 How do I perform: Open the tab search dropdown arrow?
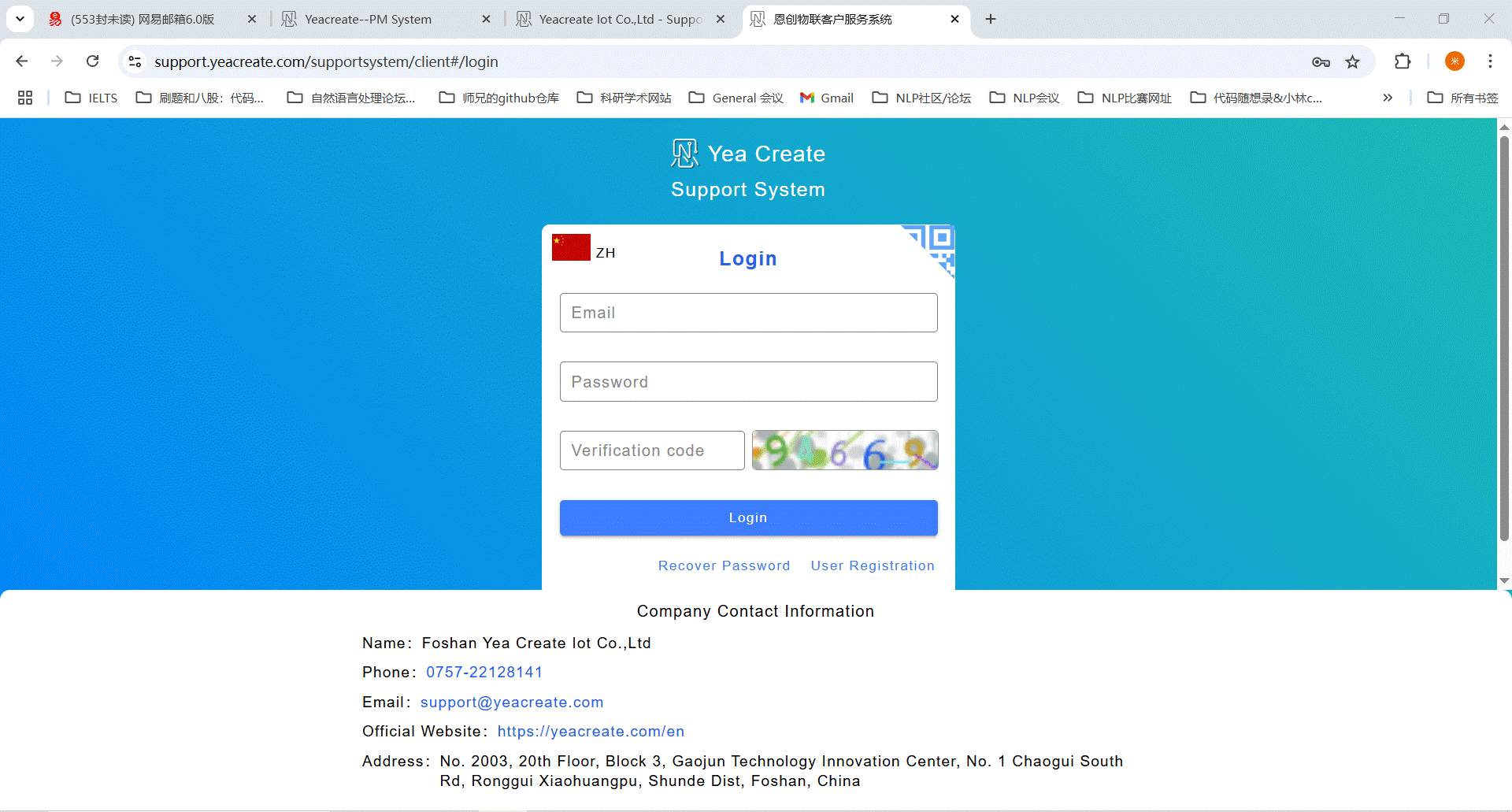[20, 19]
